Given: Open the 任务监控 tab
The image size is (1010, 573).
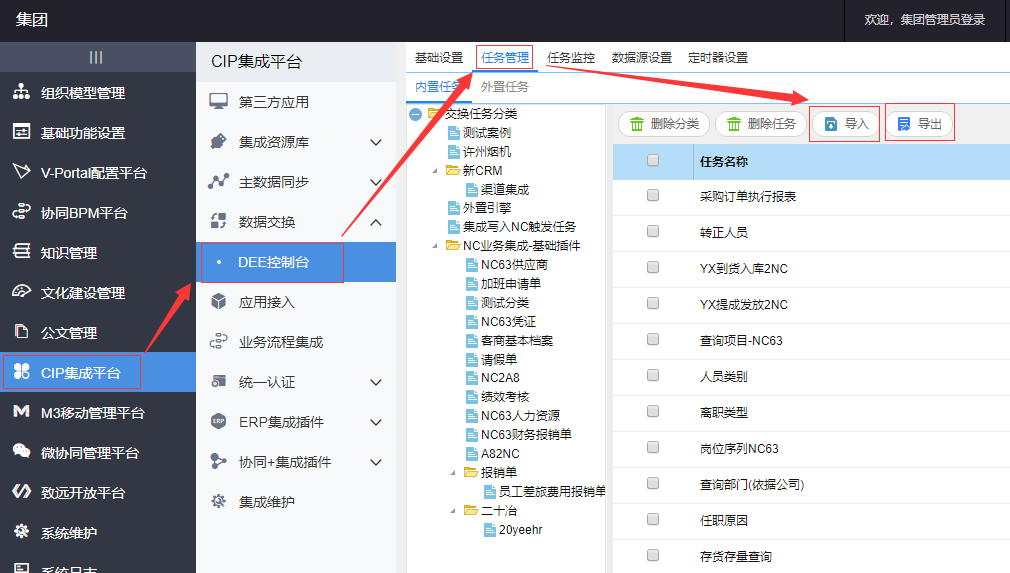Looking at the screenshot, I should [x=571, y=58].
